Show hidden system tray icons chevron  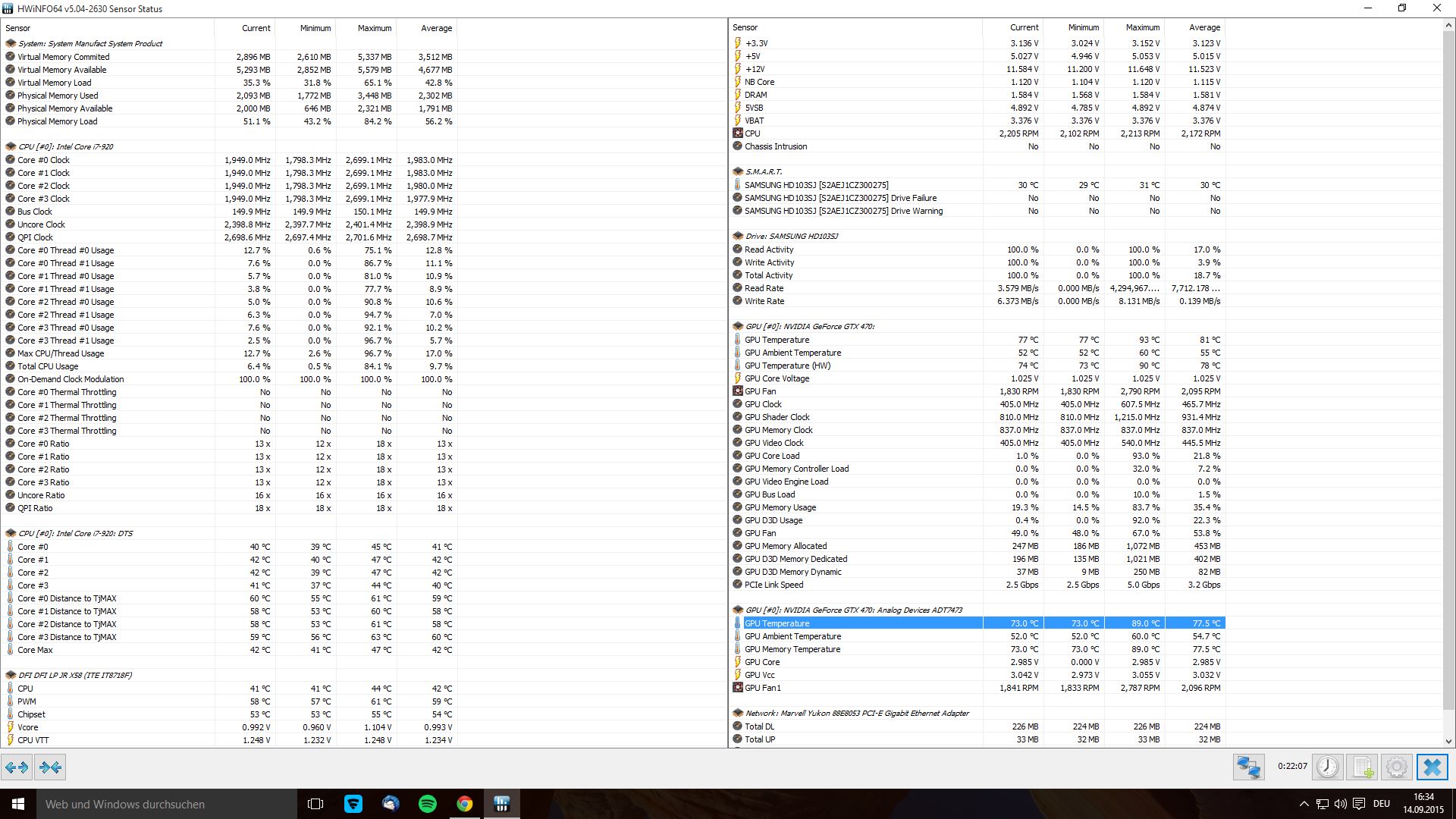[x=1304, y=804]
